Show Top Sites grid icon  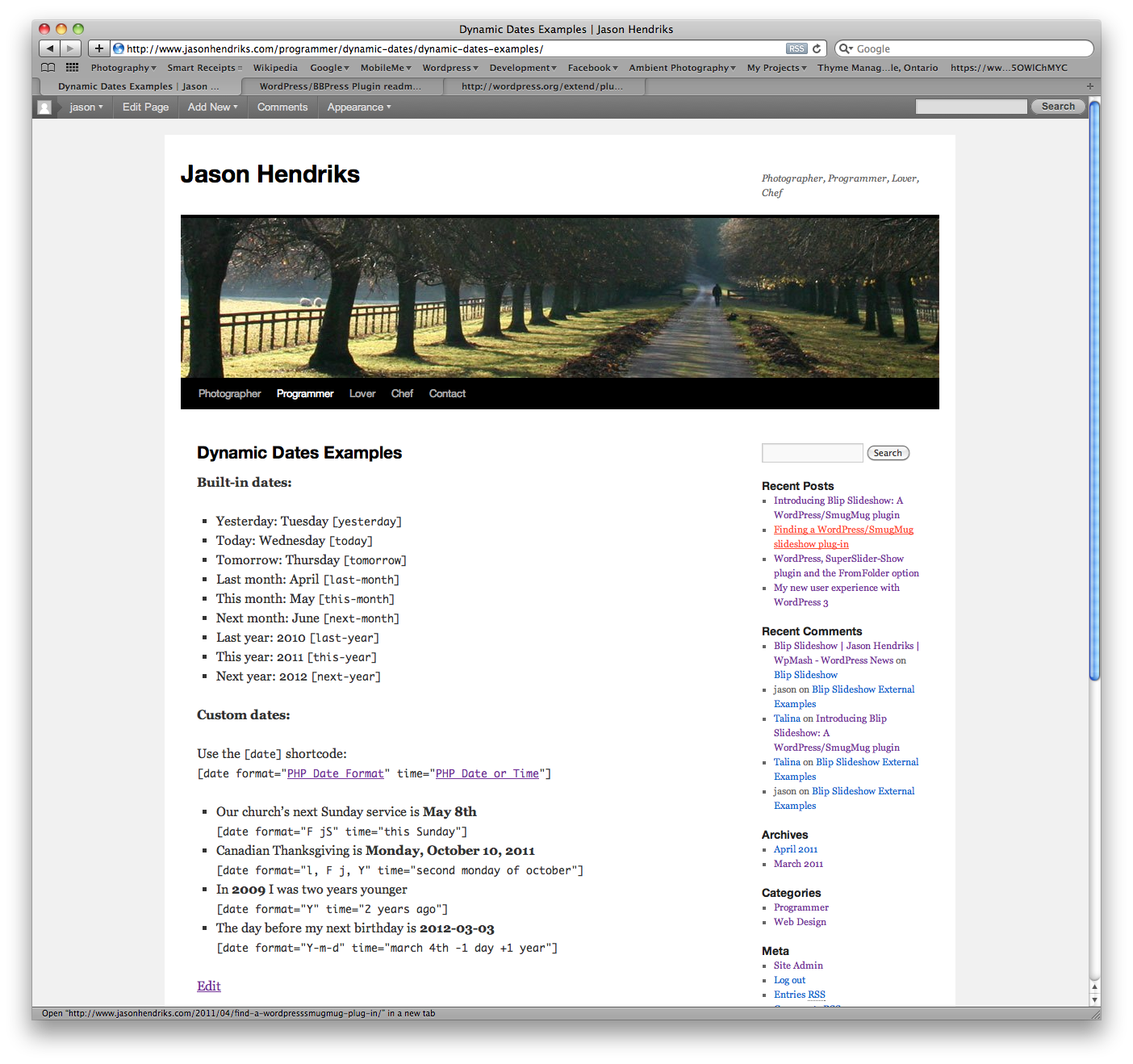point(72,68)
